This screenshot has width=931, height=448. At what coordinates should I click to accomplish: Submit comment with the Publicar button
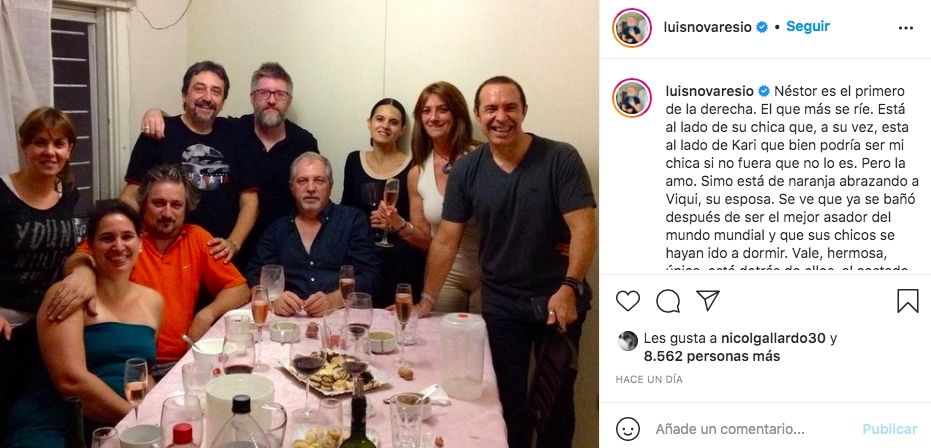pos(889,429)
